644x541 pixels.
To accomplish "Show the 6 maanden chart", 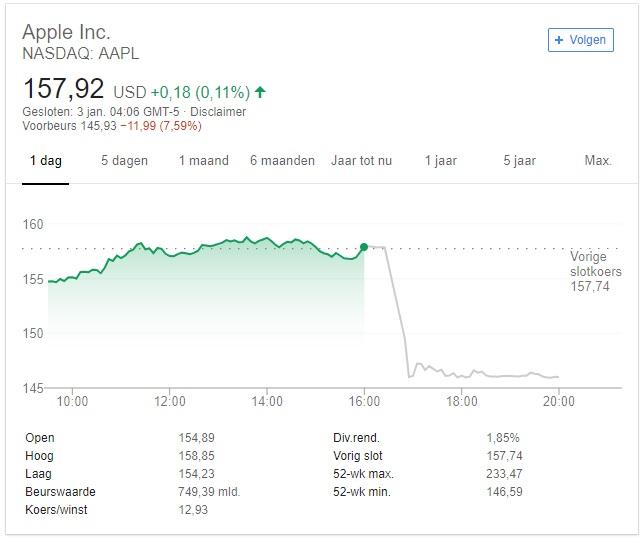I will click(282, 160).
